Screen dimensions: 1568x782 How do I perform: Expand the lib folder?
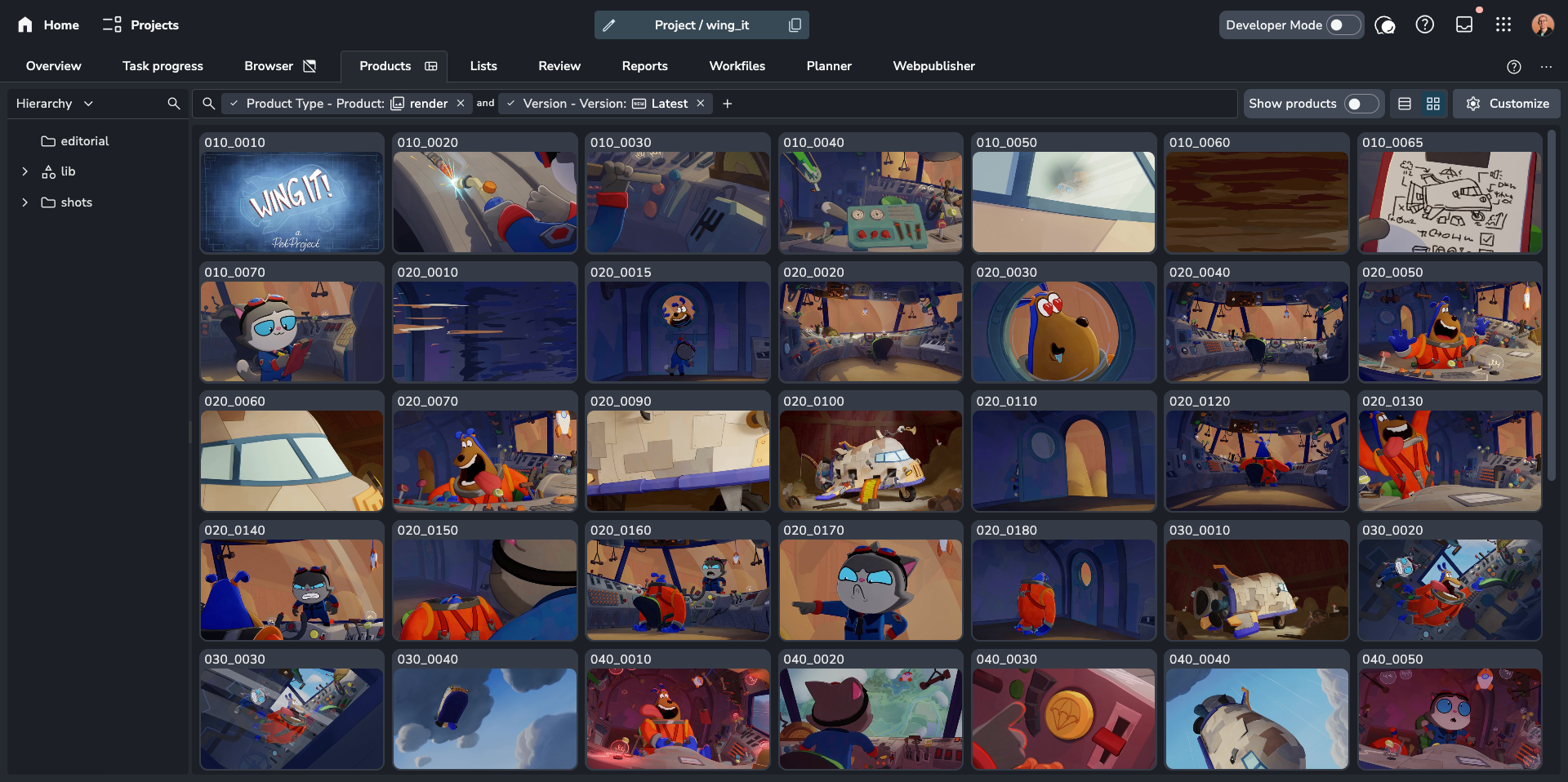click(24, 171)
